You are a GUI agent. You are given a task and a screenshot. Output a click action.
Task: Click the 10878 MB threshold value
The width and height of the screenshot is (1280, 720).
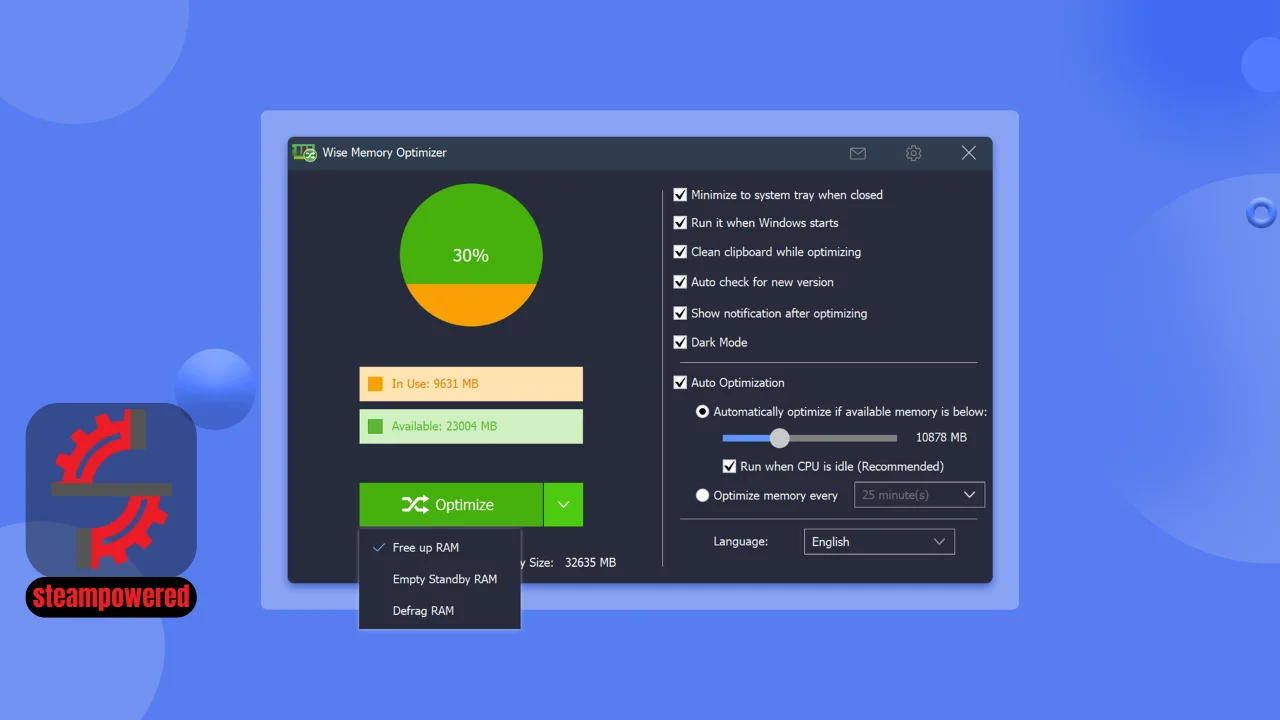tap(941, 438)
